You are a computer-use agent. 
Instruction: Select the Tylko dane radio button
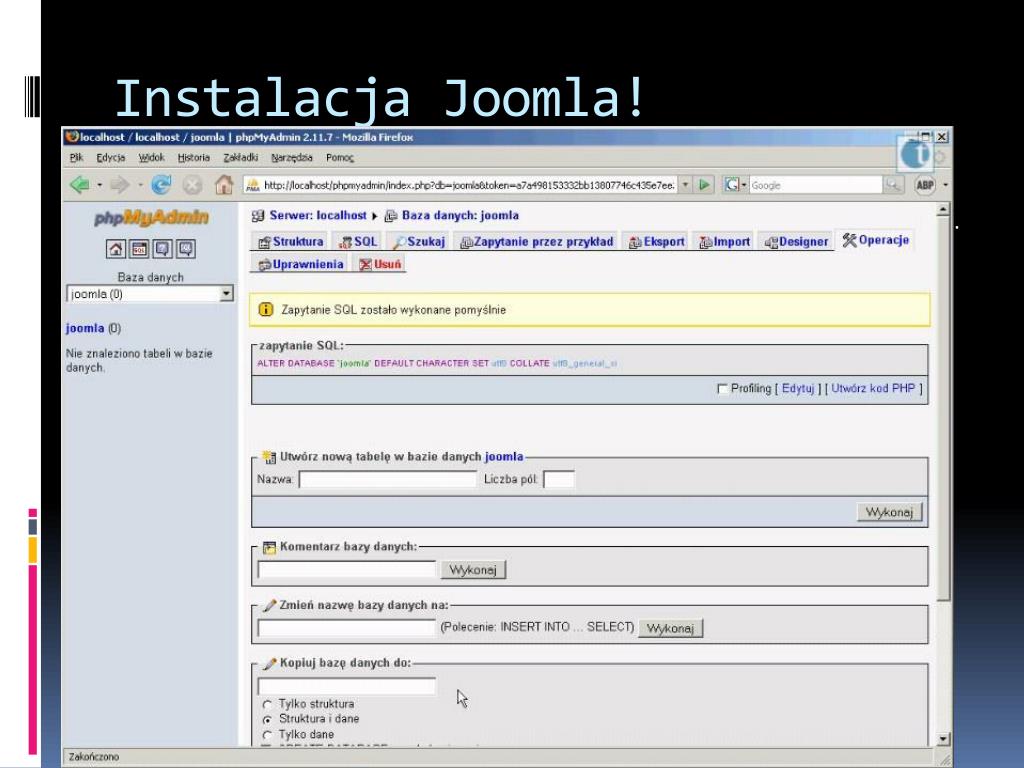(267, 735)
